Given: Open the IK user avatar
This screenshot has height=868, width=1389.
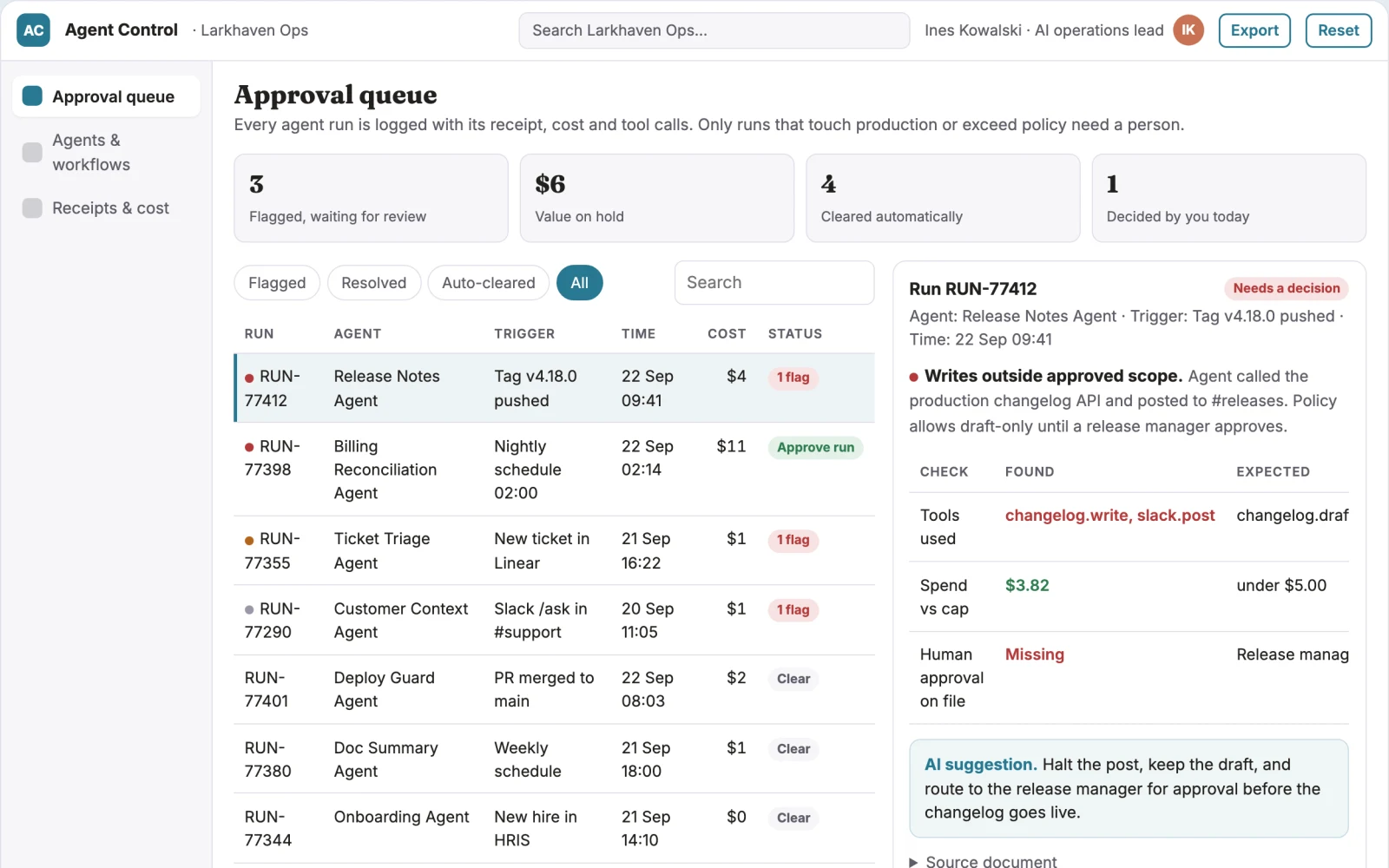Looking at the screenshot, I should click(1188, 30).
